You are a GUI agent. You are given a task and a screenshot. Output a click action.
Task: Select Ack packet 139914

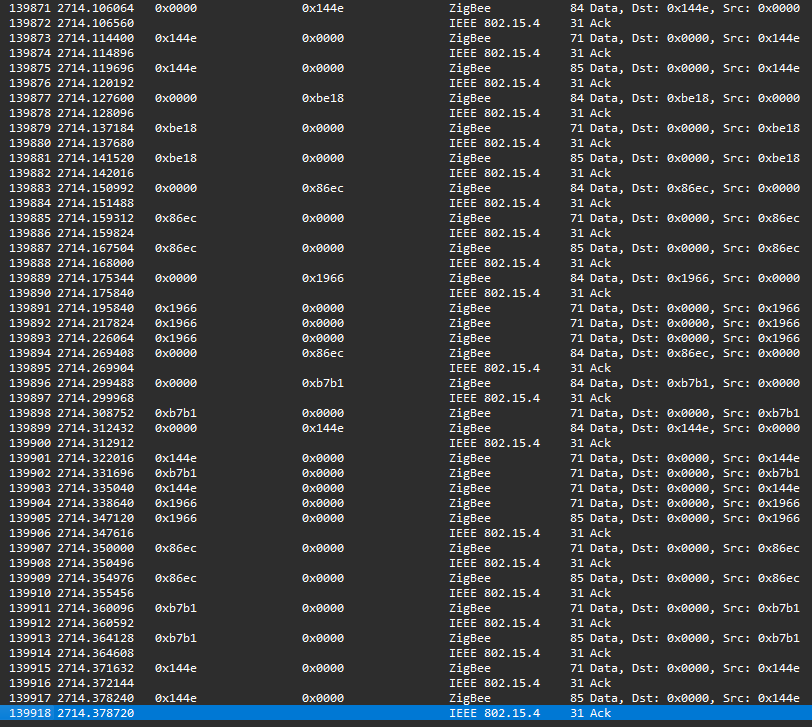pos(406,654)
